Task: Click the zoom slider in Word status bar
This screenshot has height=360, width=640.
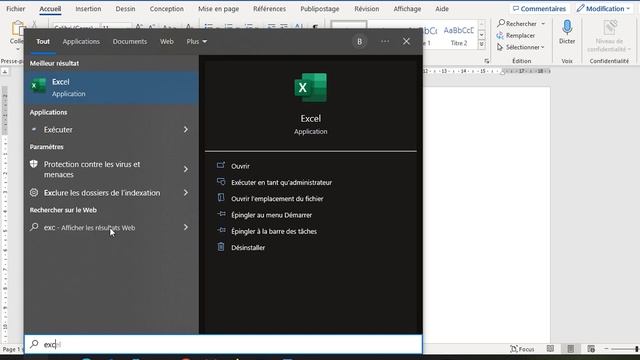Action: [x=624, y=349]
